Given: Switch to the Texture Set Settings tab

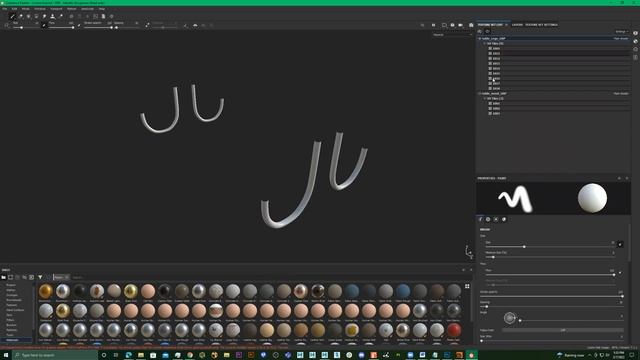Looking at the screenshot, I should pos(541,25).
